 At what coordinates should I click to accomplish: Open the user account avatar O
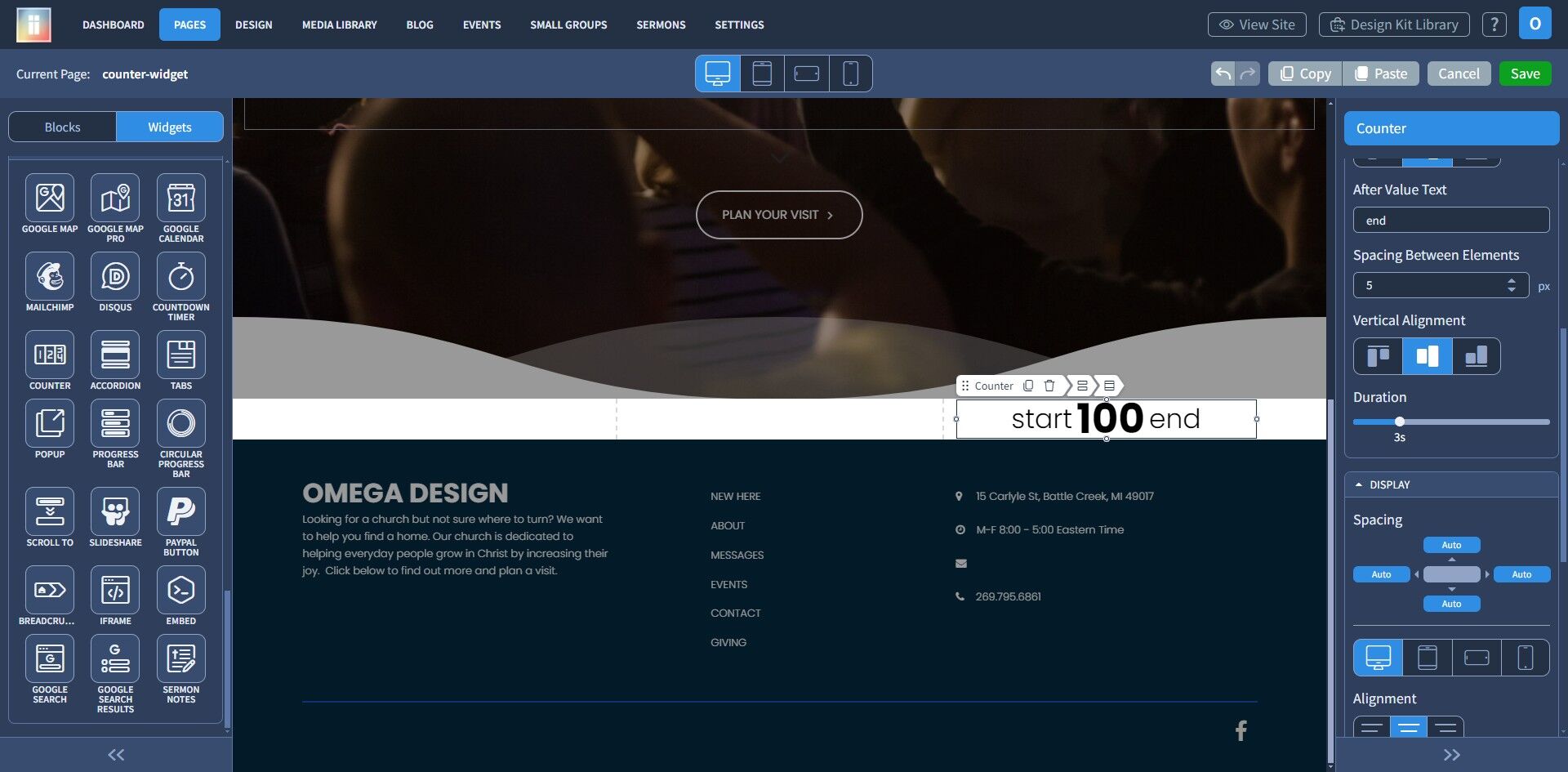click(1535, 24)
